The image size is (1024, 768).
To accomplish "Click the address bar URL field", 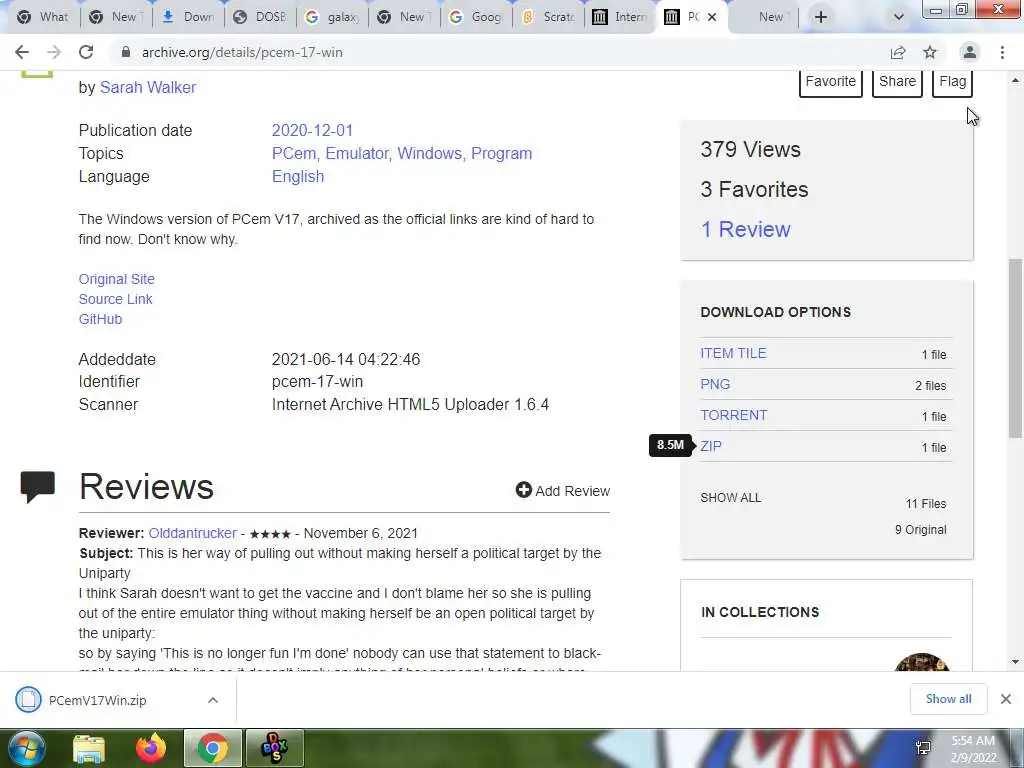I will tap(496, 52).
